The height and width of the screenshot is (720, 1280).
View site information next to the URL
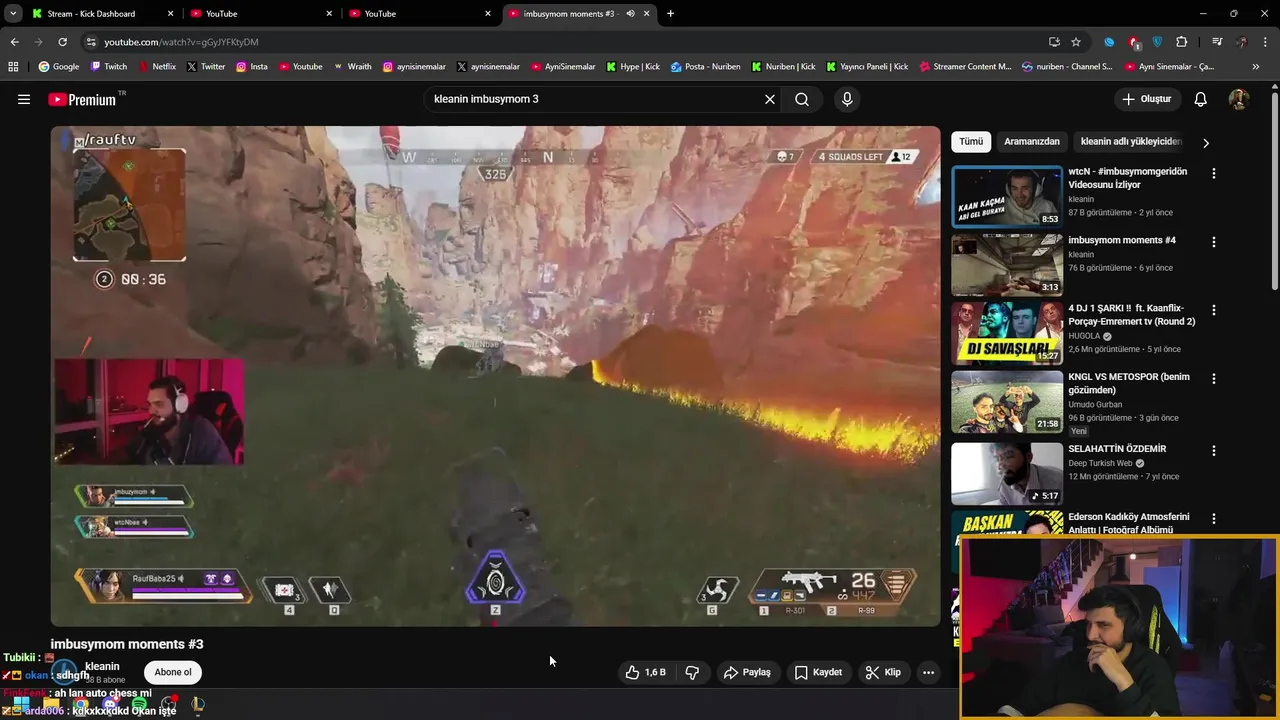[x=91, y=42]
